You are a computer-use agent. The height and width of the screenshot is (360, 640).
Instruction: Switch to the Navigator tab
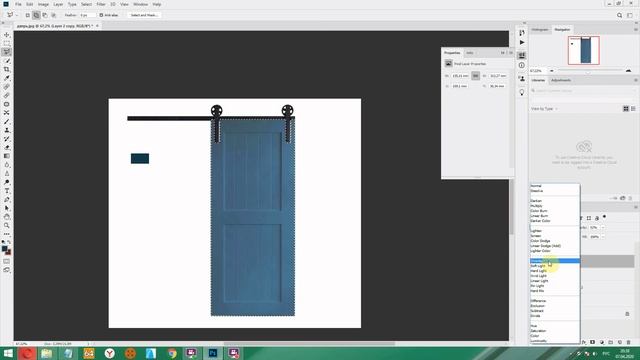tap(562, 29)
